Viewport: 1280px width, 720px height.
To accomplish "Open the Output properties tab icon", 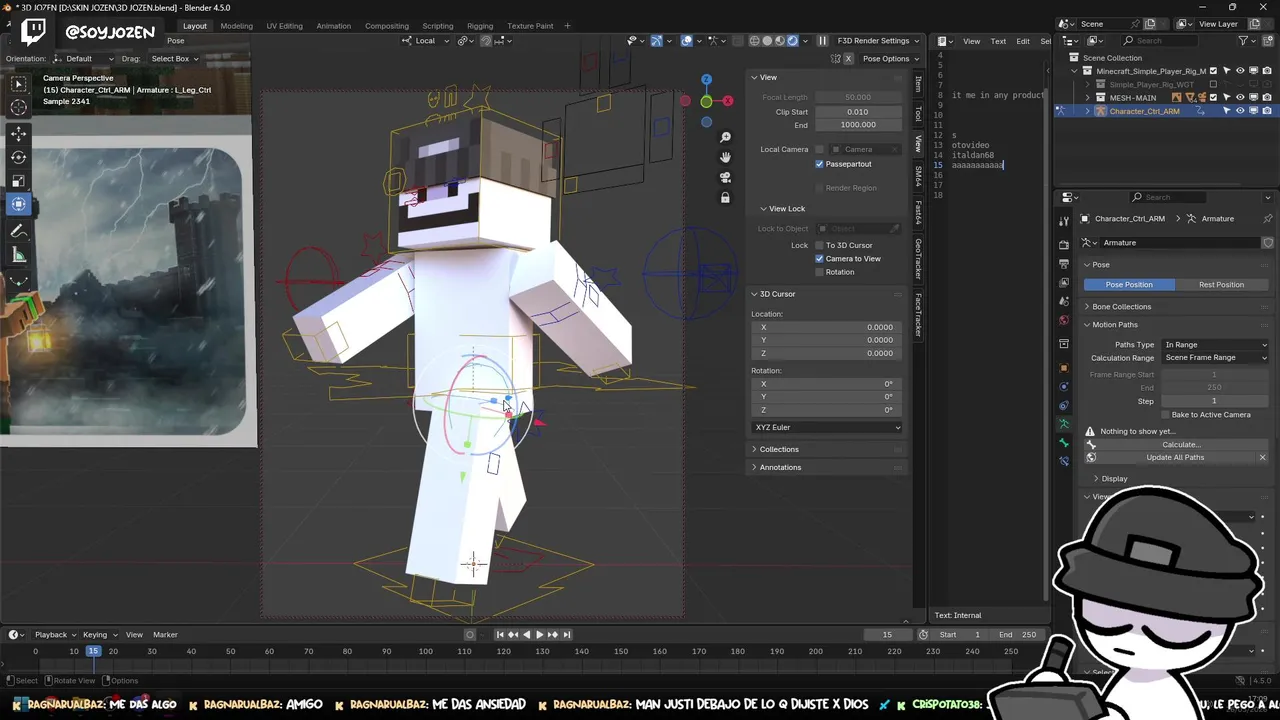I will 1064,264.
